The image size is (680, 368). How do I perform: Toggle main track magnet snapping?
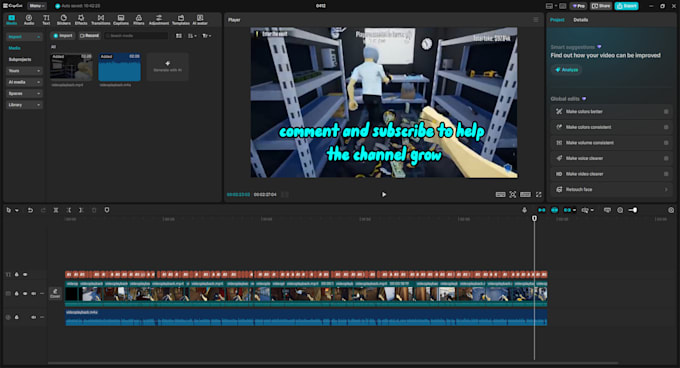[542, 210]
